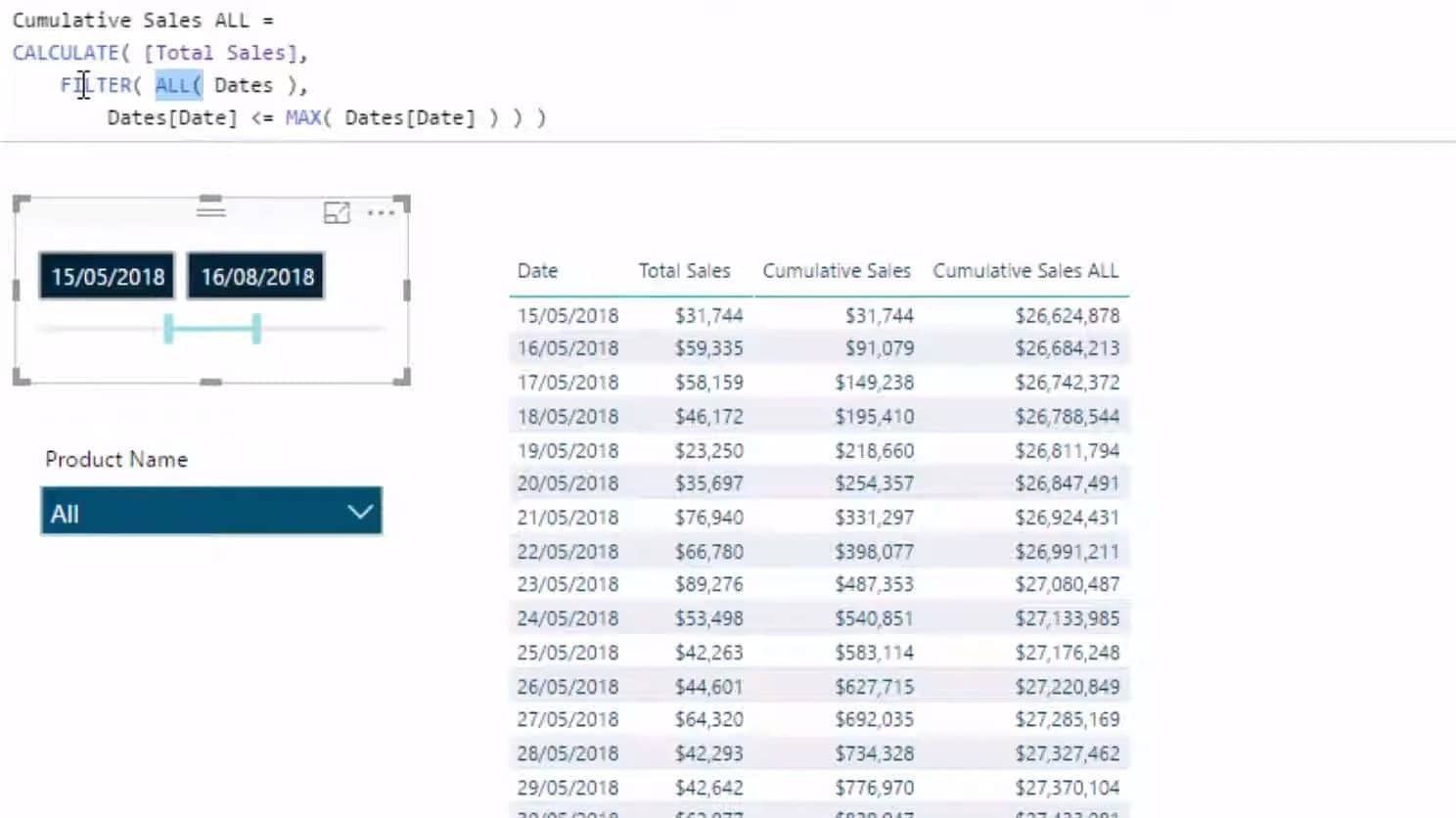Select the date cell 16/05/2018
This screenshot has width=1456, height=818.
pos(568,348)
